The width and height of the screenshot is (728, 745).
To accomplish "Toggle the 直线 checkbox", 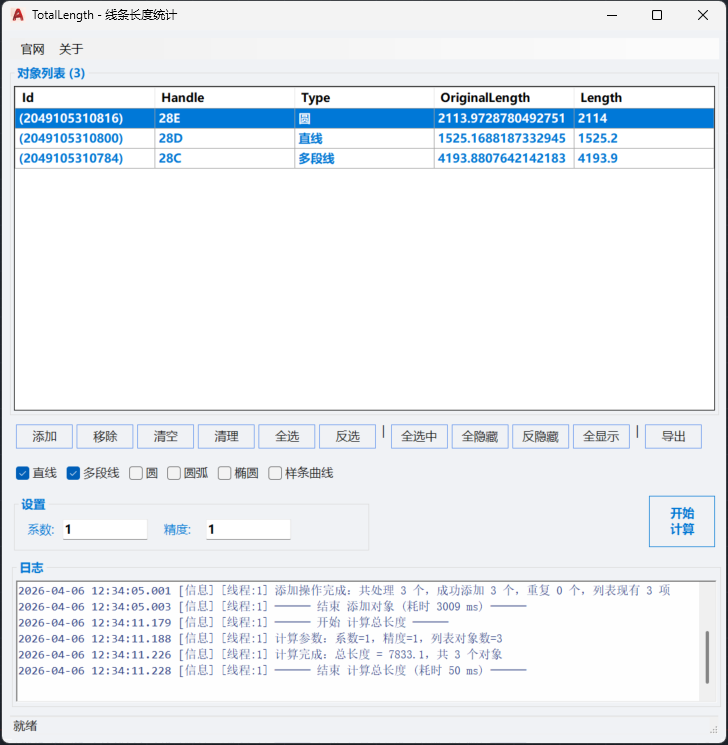I will [x=23, y=473].
